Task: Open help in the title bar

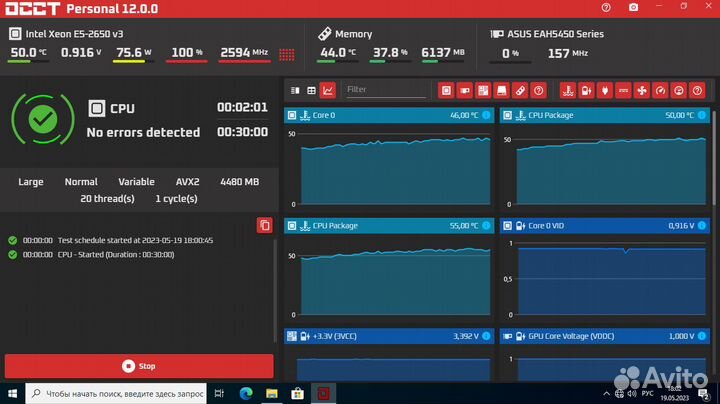Action: tap(606, 7)
